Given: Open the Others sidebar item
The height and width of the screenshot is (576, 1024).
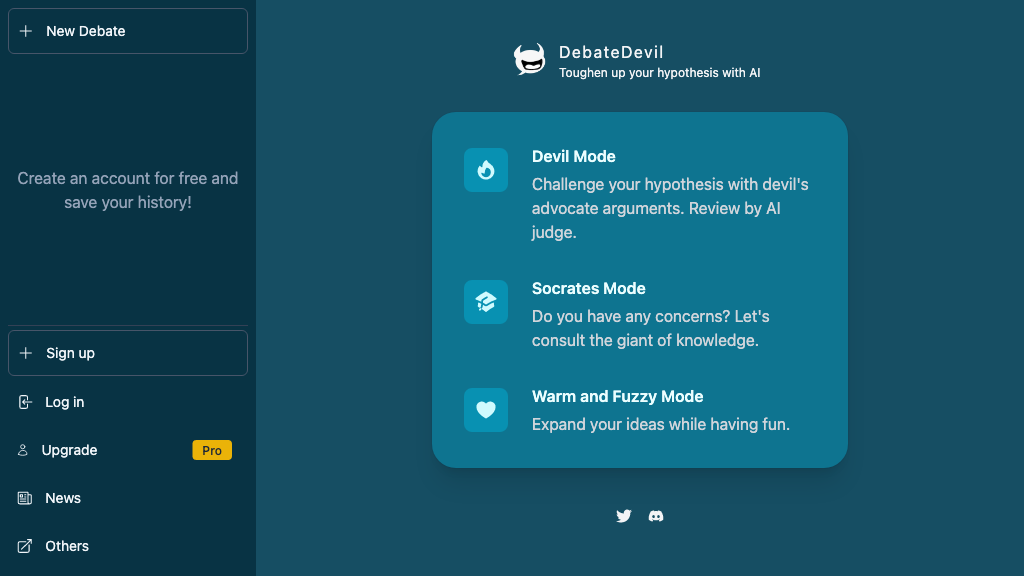Looking at the screenshot, I should tap(128, 546).
